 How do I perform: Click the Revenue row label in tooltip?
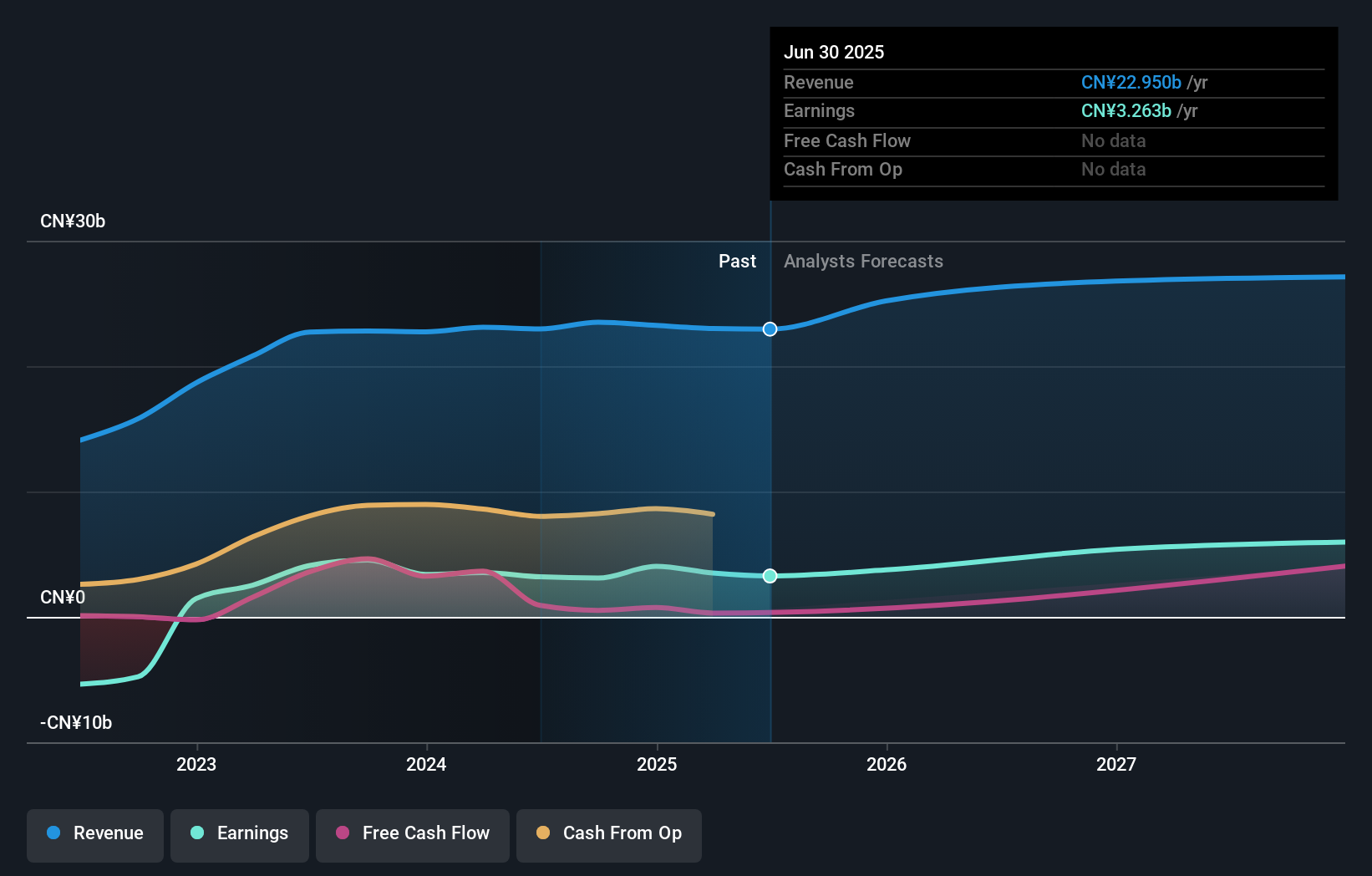819,82
